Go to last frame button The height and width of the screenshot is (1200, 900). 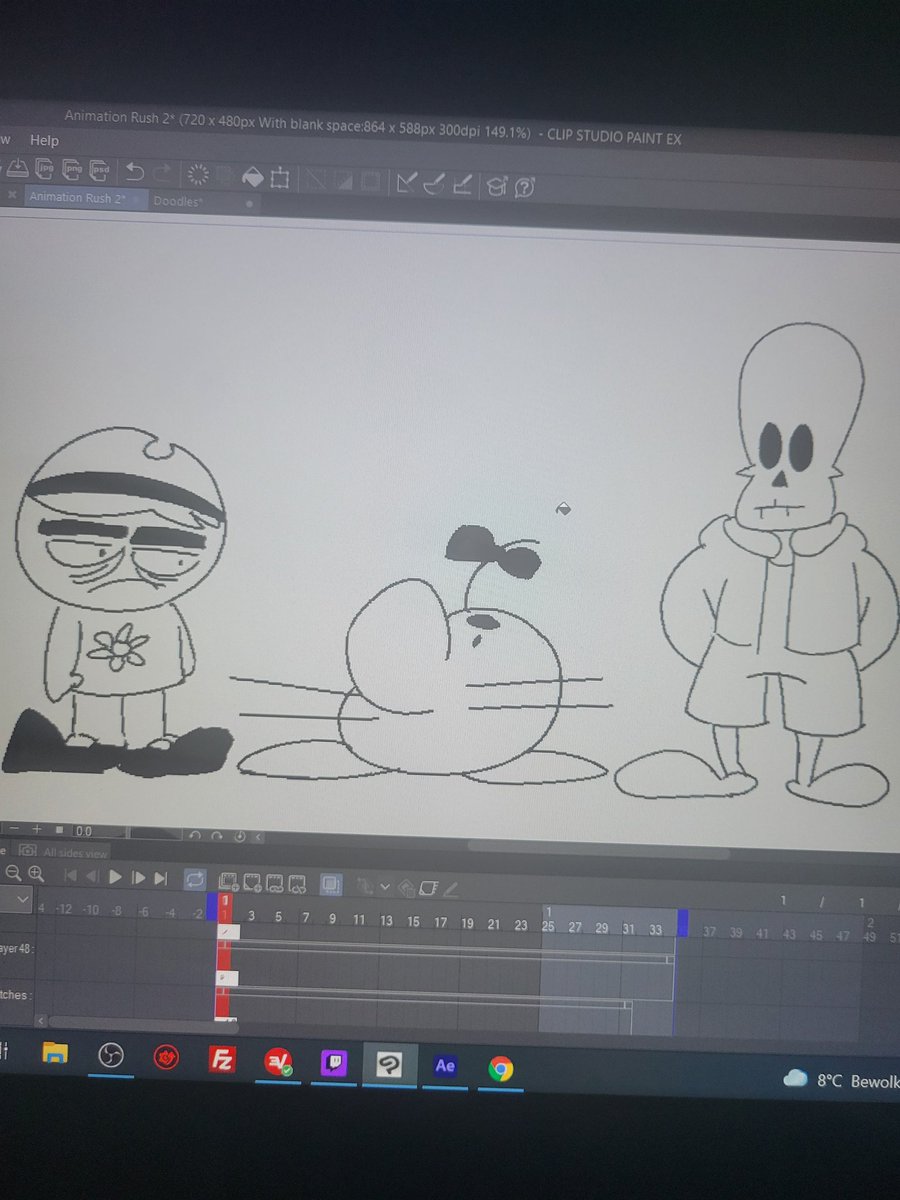point(160,878)
